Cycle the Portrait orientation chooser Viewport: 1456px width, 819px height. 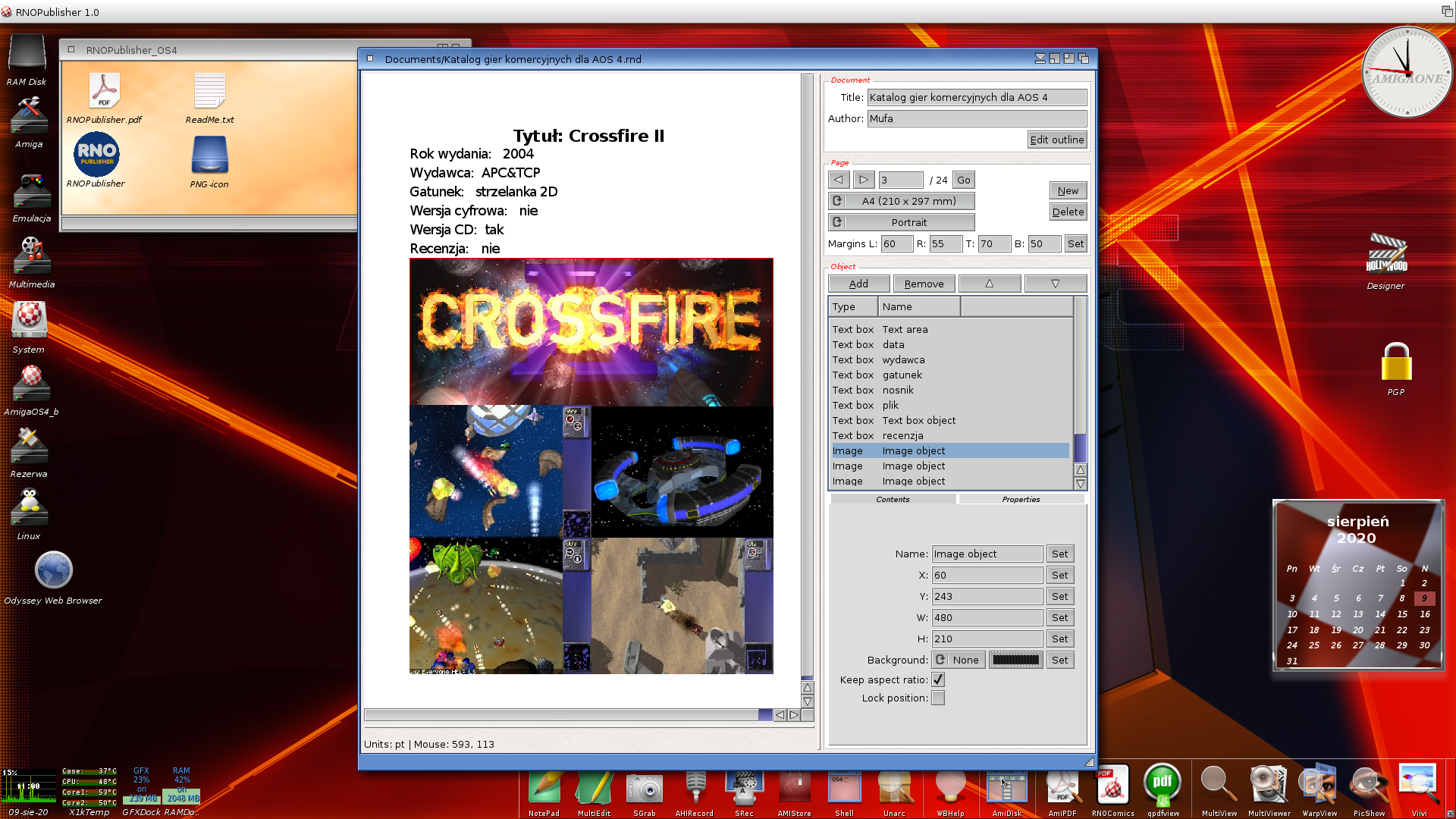coord(901,222)
